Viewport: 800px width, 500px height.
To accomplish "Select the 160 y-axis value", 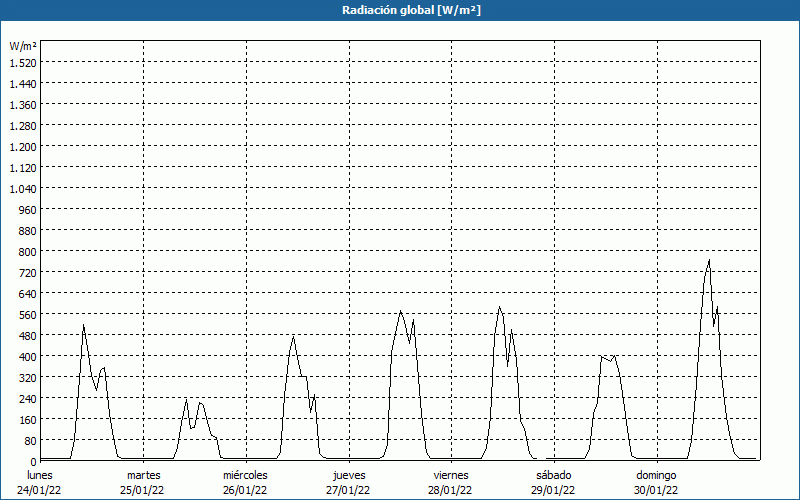I will point(28,419).
